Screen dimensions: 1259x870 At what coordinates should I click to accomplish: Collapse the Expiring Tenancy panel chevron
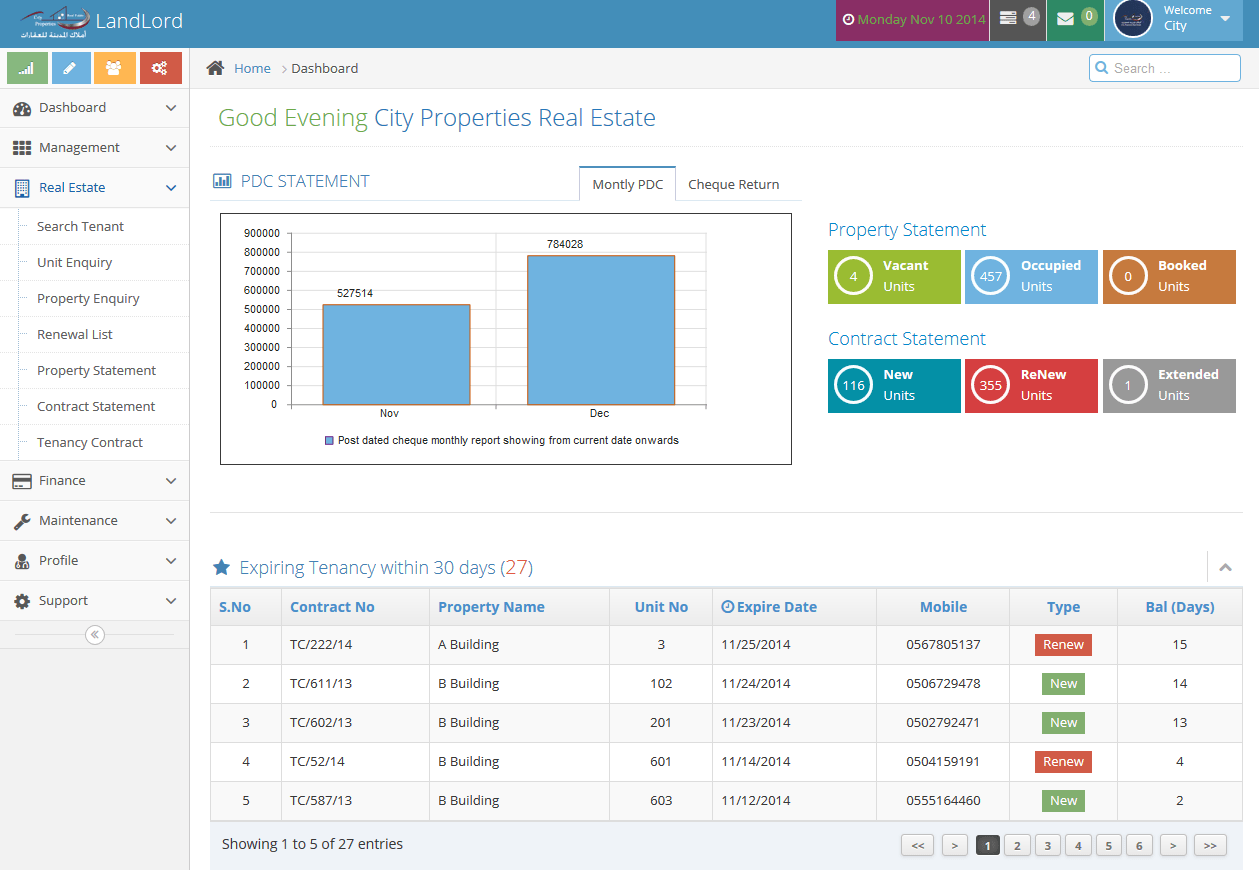pos(1225,566)
